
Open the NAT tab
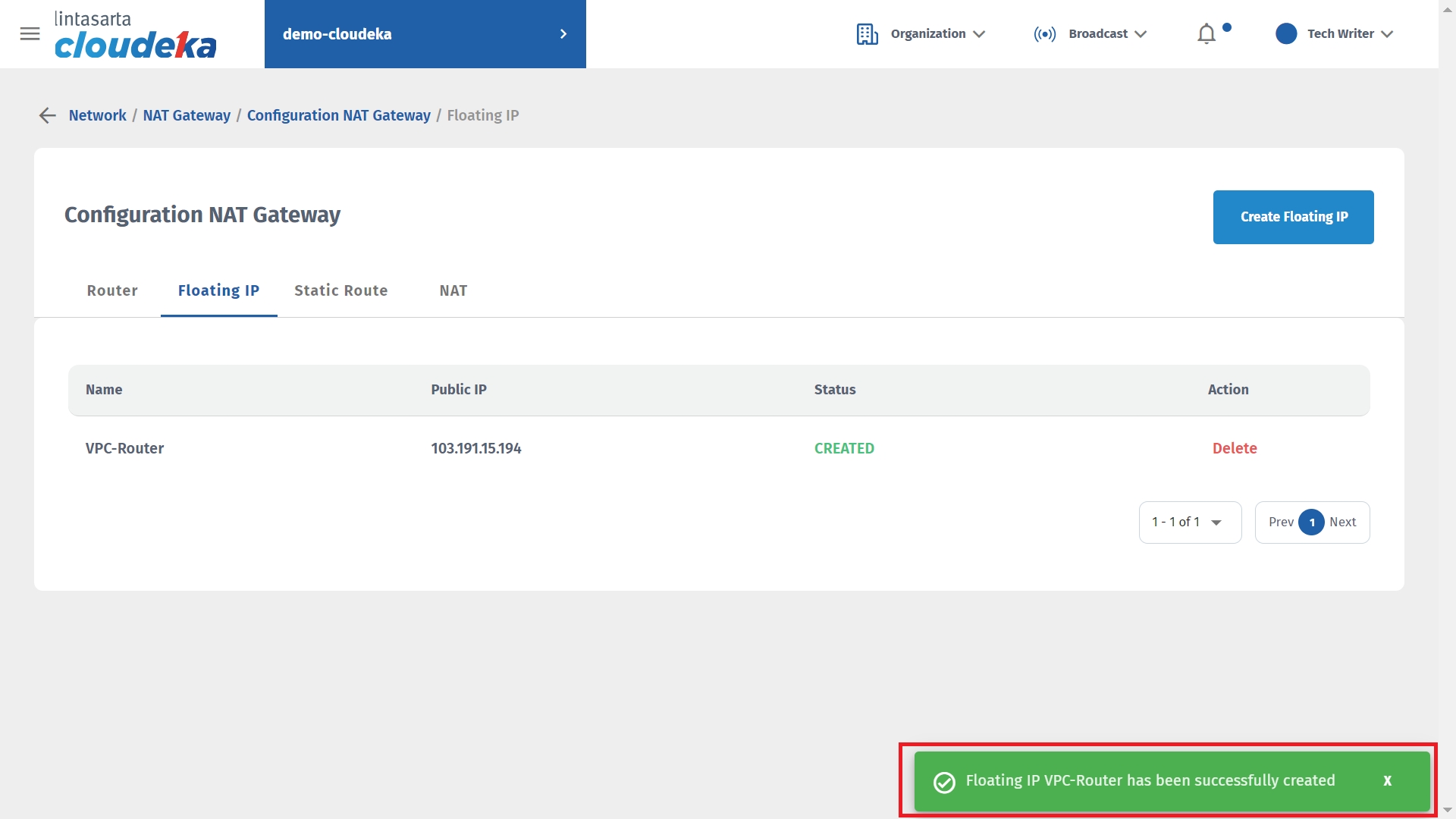453,290
